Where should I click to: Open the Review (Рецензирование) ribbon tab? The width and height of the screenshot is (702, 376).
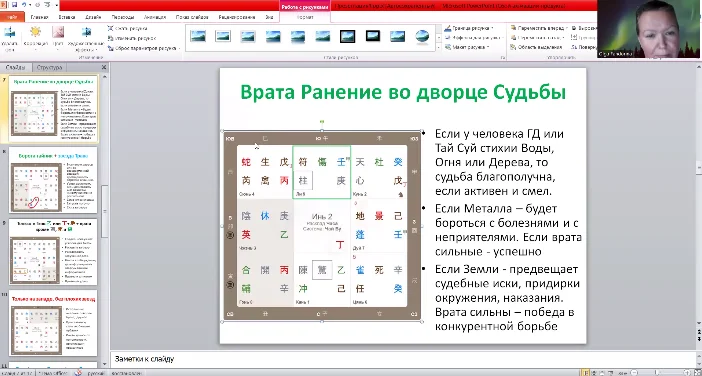[x=237, y=17]
